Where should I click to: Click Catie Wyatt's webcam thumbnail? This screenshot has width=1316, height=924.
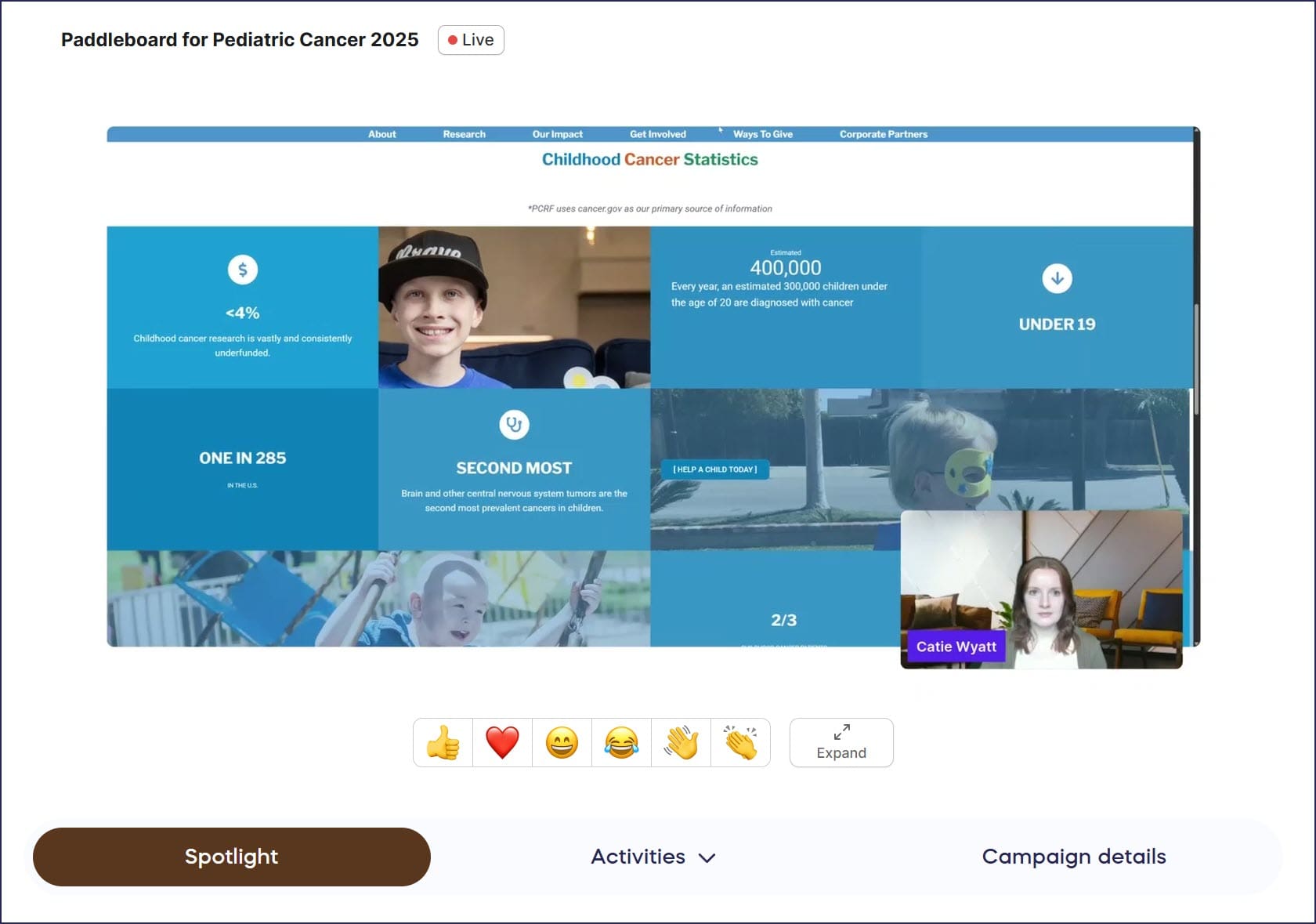[x=1041, y=589]
